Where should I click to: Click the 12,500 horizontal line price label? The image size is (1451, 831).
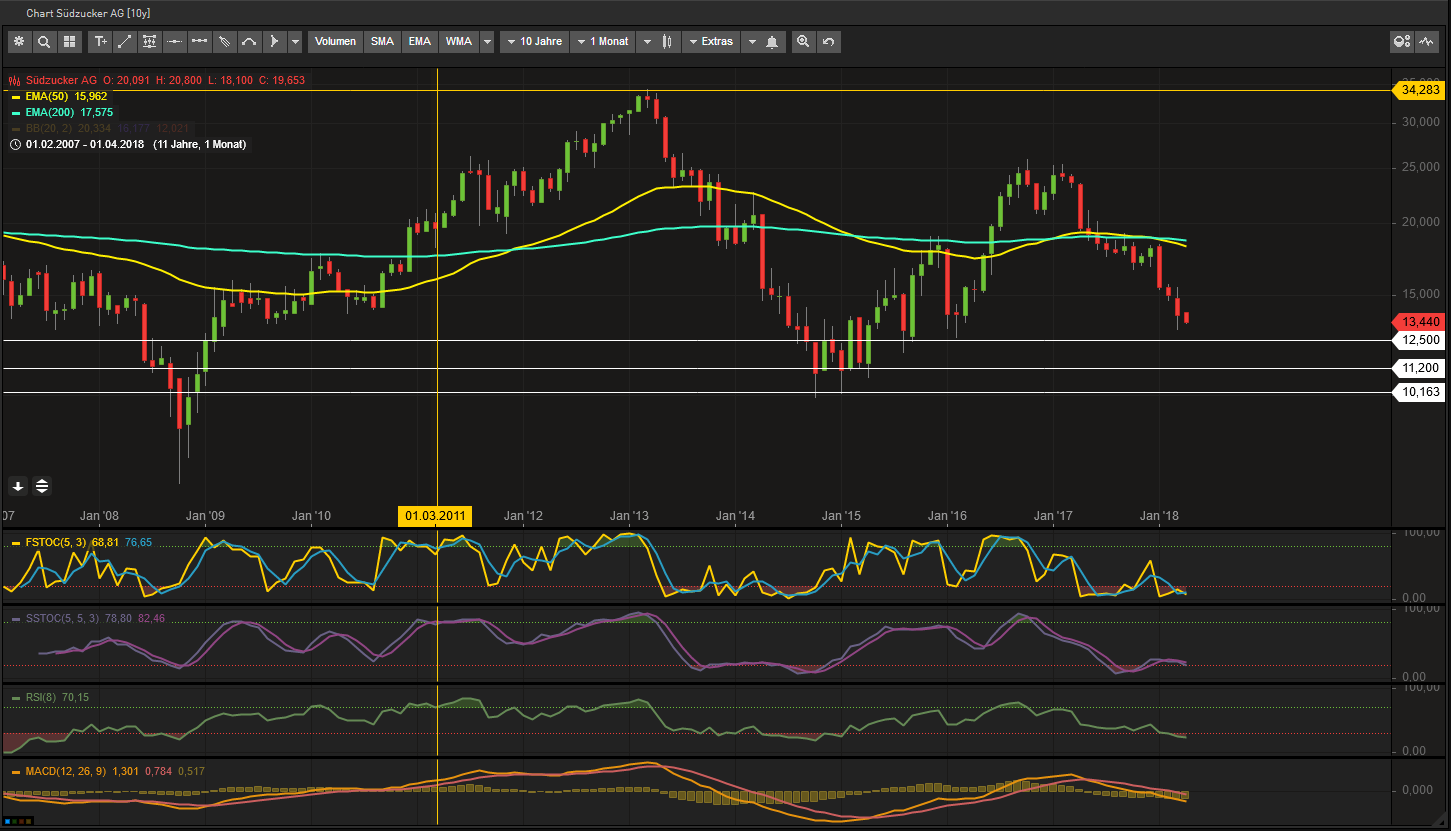1420,340
